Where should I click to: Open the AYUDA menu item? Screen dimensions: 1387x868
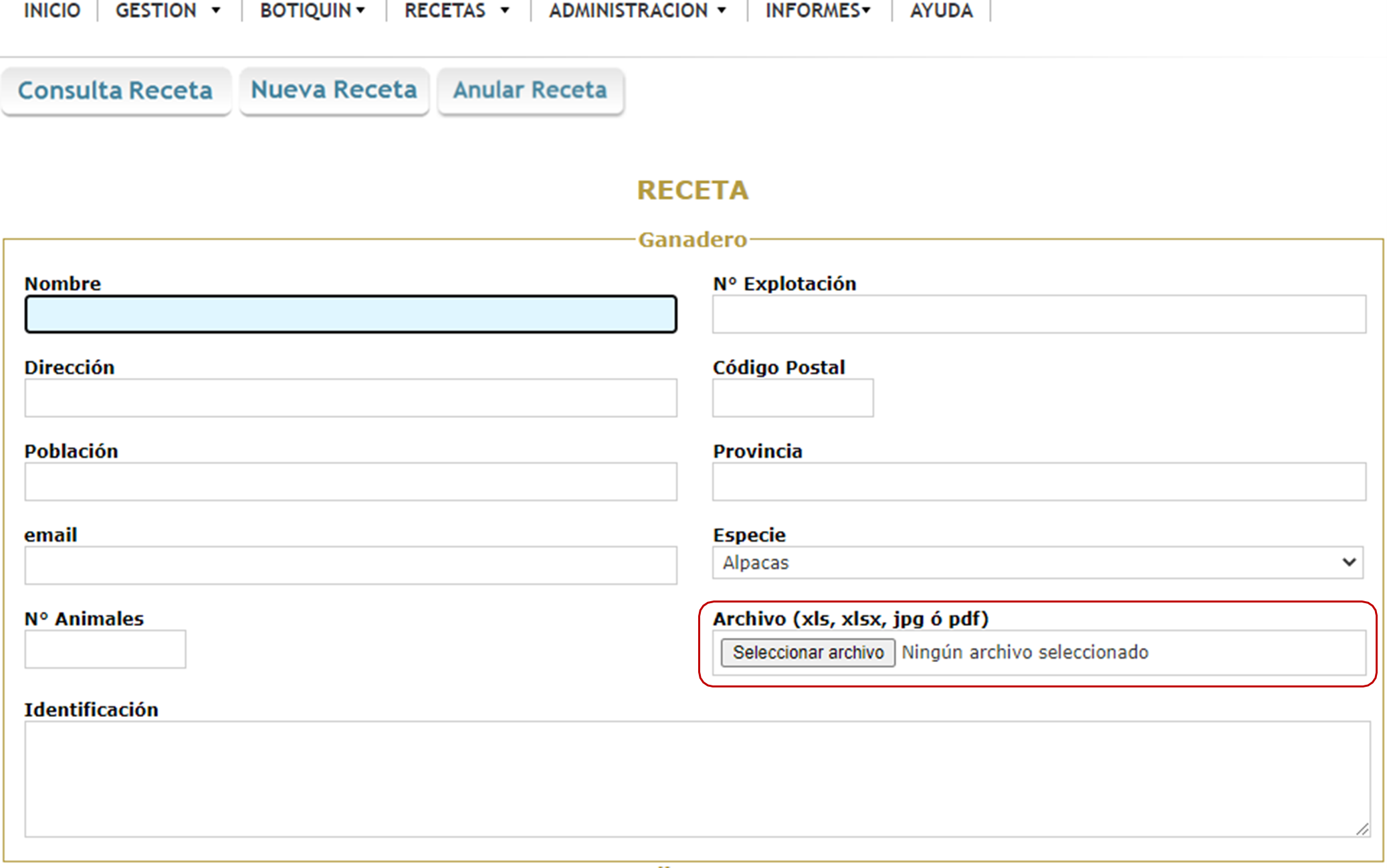pos(941,11)
